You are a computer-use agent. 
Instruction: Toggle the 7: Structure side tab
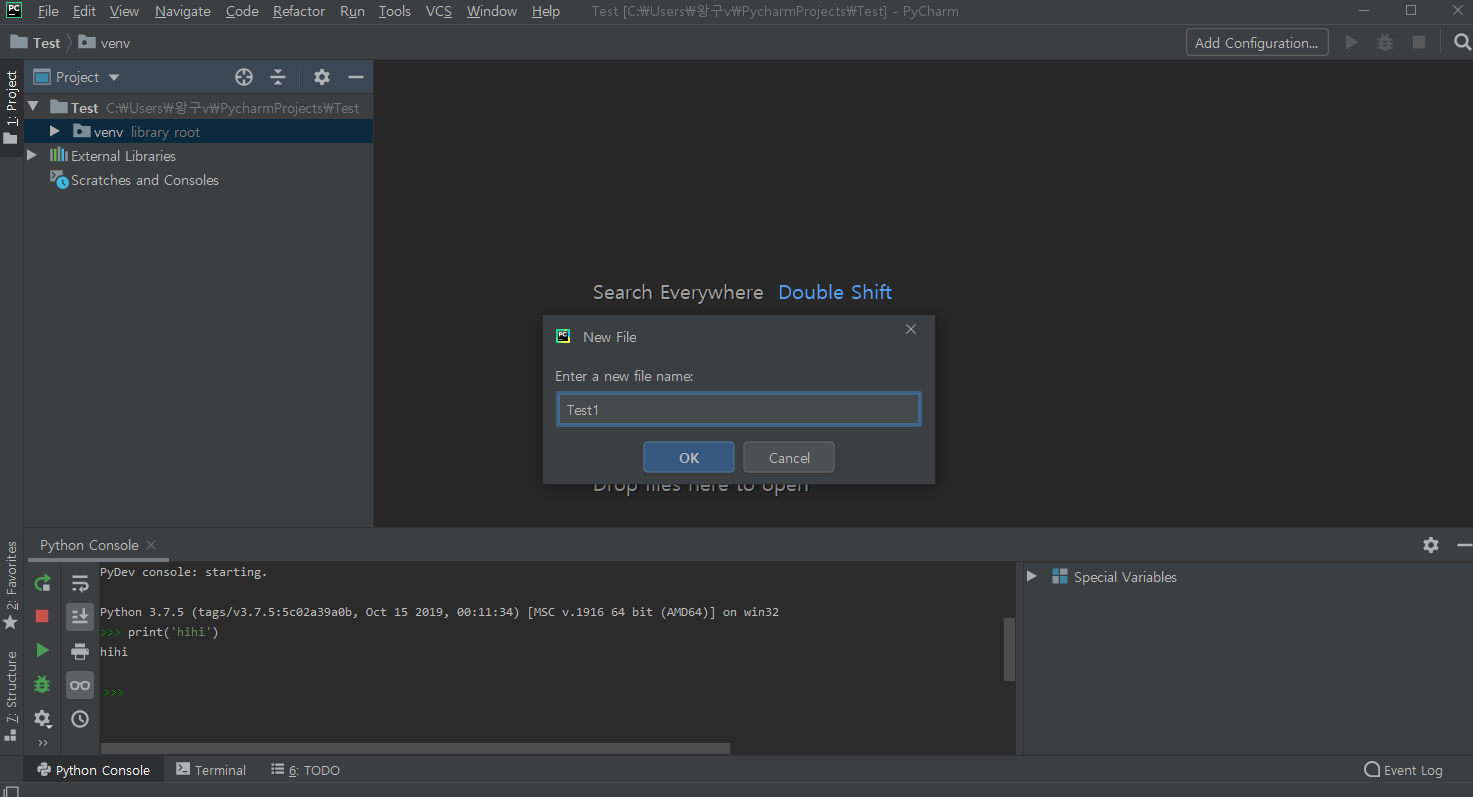coord(11,695)
